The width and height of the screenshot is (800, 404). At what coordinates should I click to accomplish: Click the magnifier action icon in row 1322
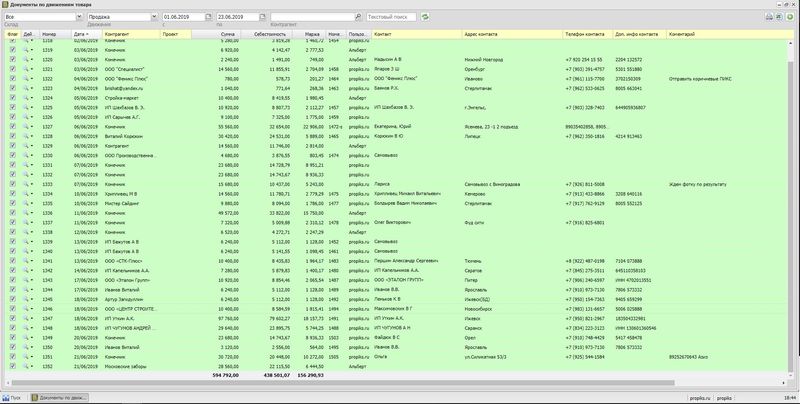(26, 79)
